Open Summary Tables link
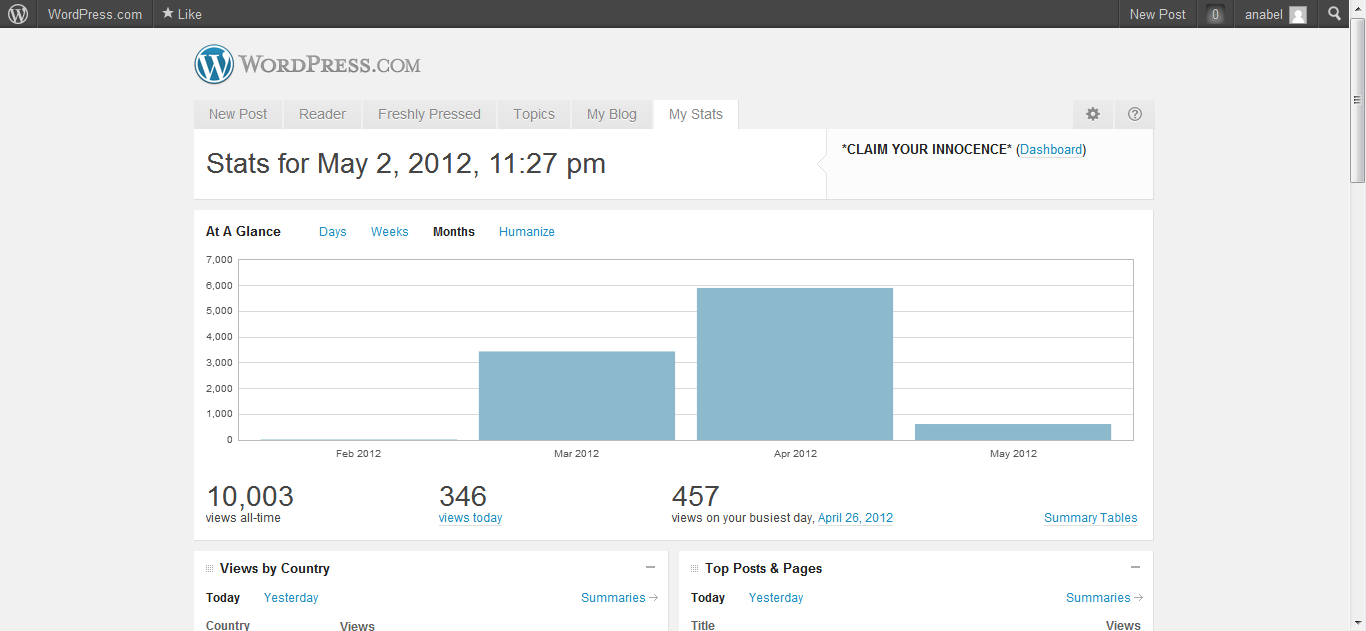 [1090, 518]
